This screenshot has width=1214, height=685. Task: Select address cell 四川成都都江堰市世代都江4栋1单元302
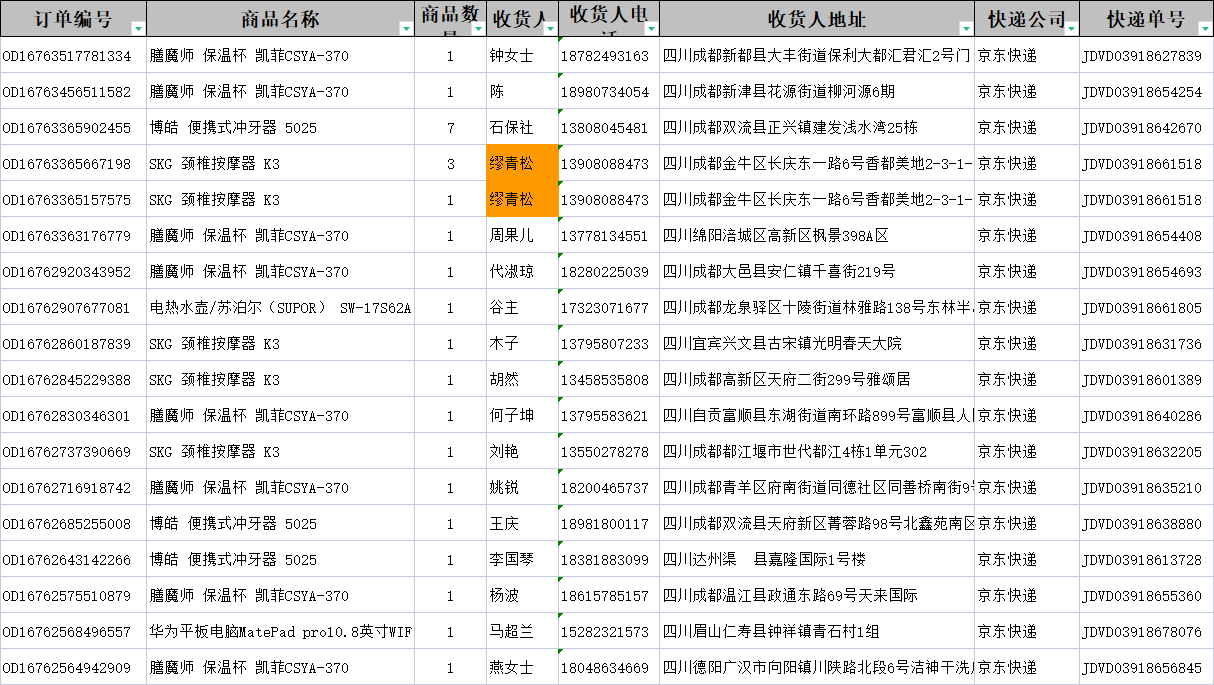[x=817, y=451]
